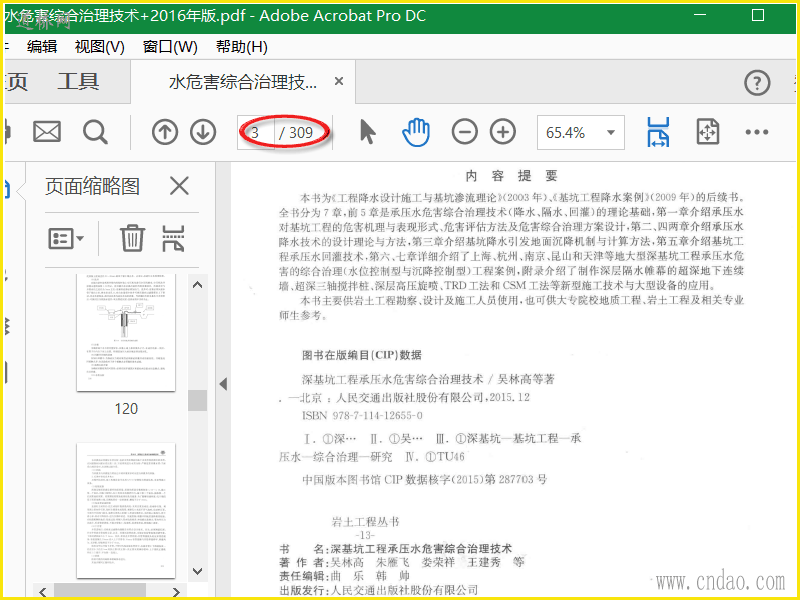The width and height of the screenshot is (800, 600).
Task: Click the 岩土工程丛书 series title
Action: tap(365, 521)
